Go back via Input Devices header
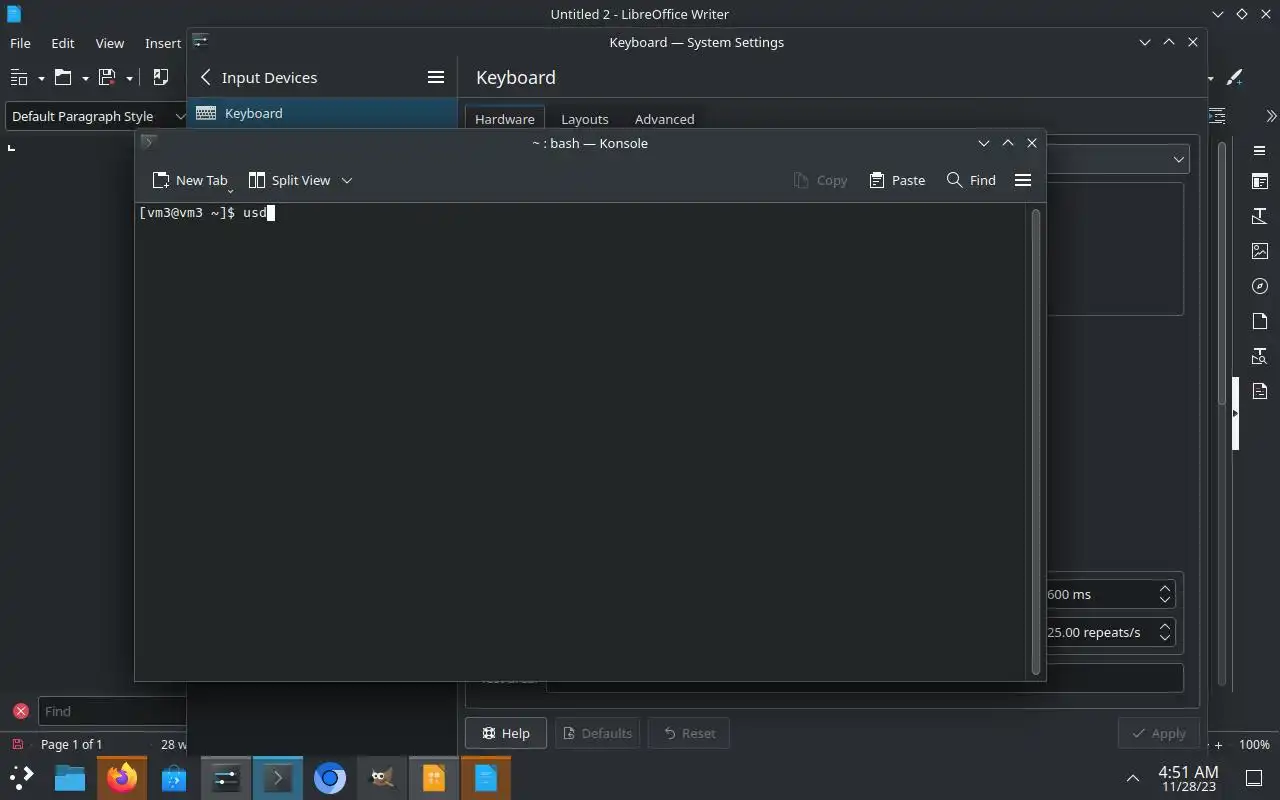Screen dimensions: 1280x800 coord(259,77)
